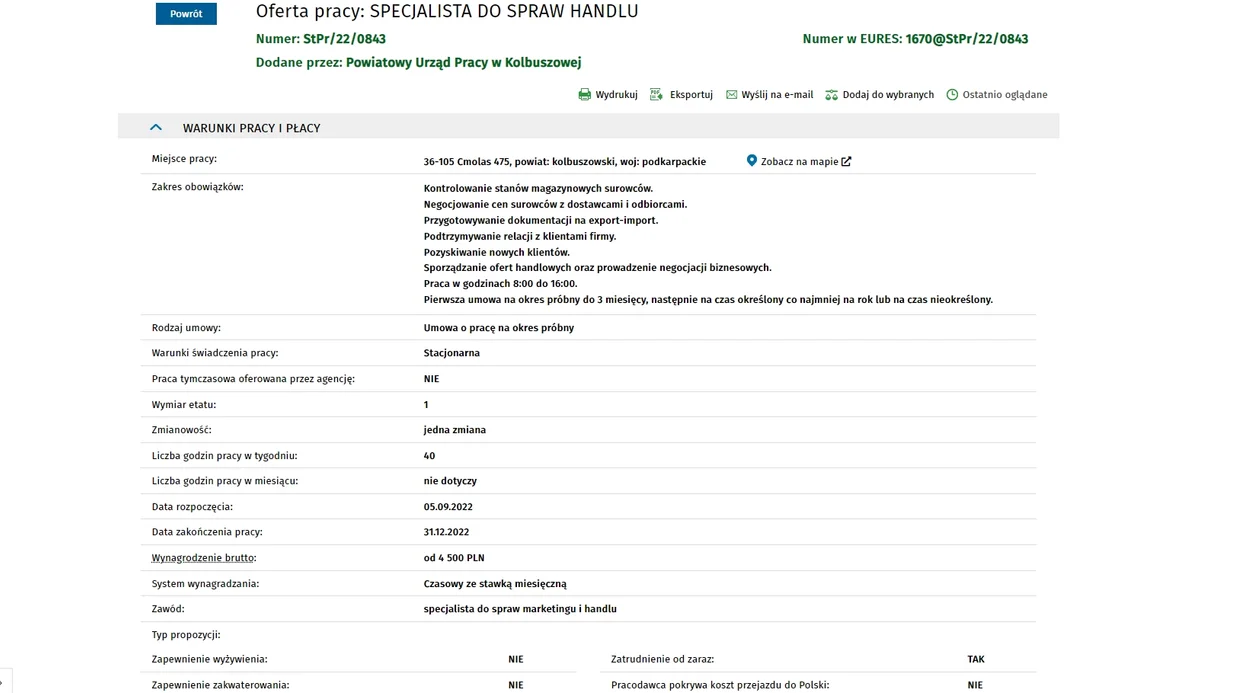Click Czasowy ze stawką miesięczną value
This screenshot has width=1260, height=693.
[495, 584]
